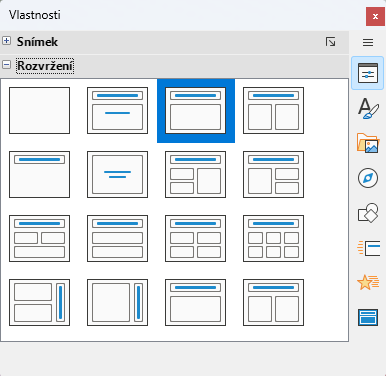Open sidebar settings hamburger menu
Viewport: 386px width, 376px height.
368,42
